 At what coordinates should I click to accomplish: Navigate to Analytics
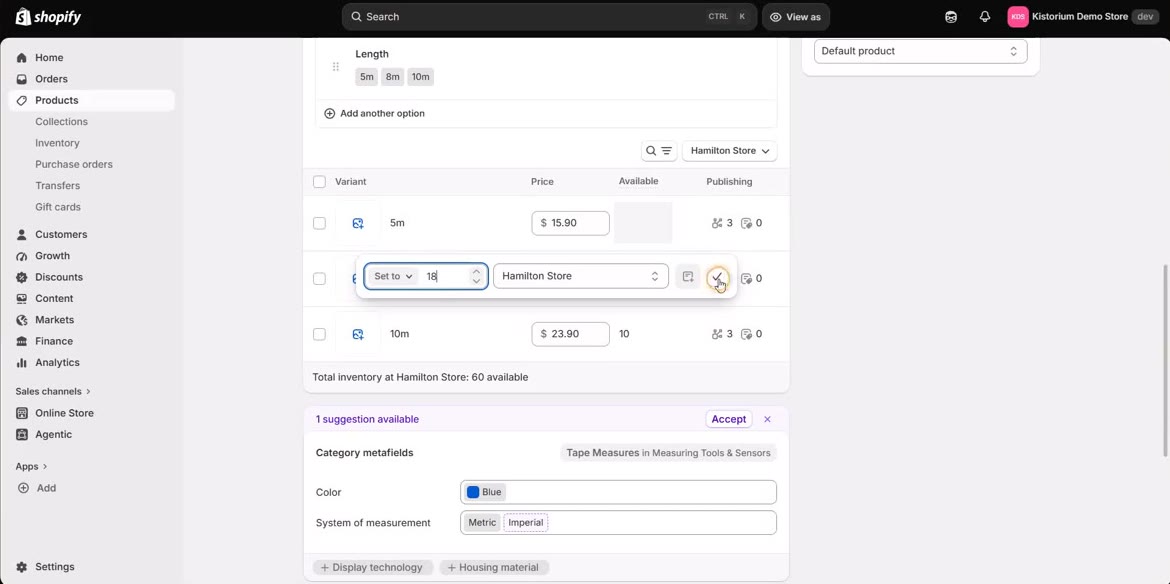57,362
